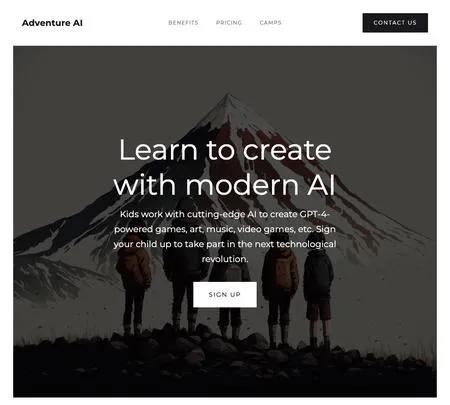Image resolution: width=450 pixels, height=405 pixels.
Task: Select the headline 'Learn to create' line
Action: 225,150
